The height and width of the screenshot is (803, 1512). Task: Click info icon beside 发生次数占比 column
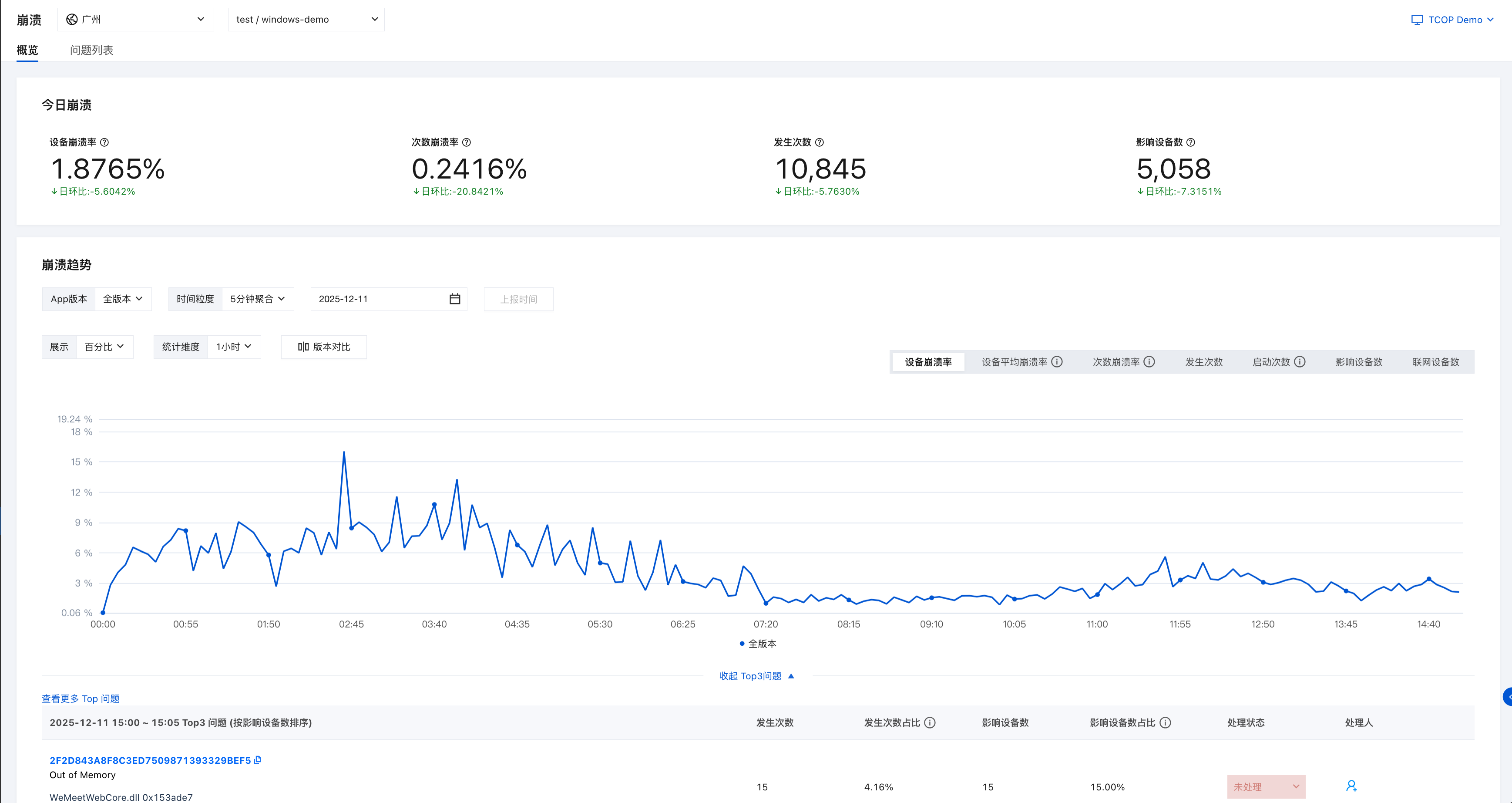(x=930, y=722)
